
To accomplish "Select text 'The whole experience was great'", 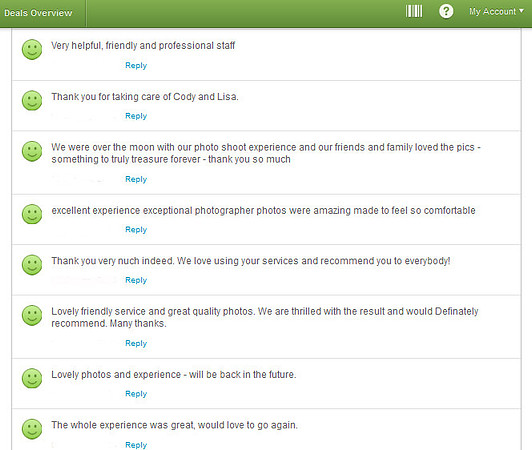I will pos(174,425).
